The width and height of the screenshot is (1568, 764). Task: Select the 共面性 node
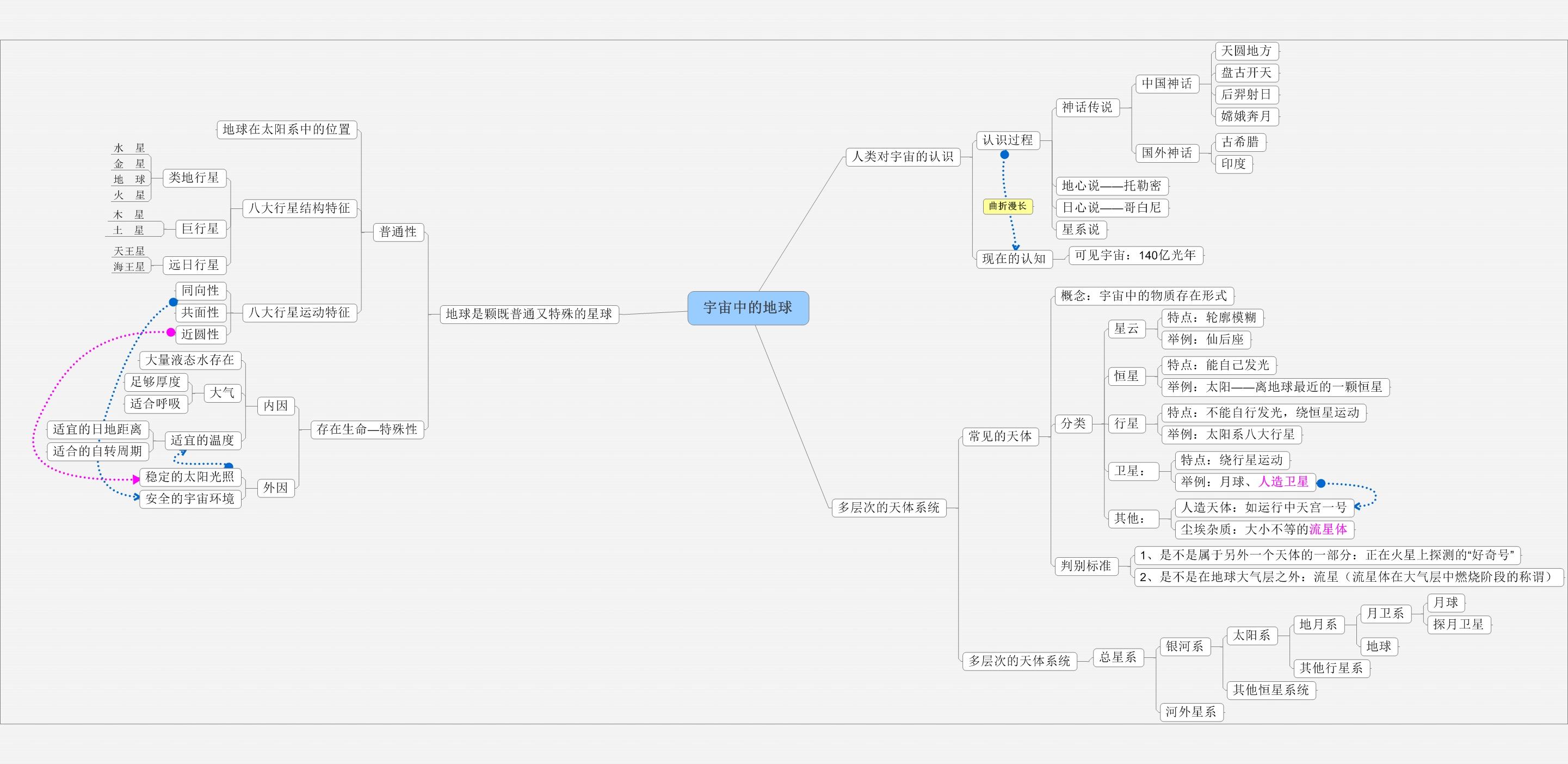coord(200,312)
